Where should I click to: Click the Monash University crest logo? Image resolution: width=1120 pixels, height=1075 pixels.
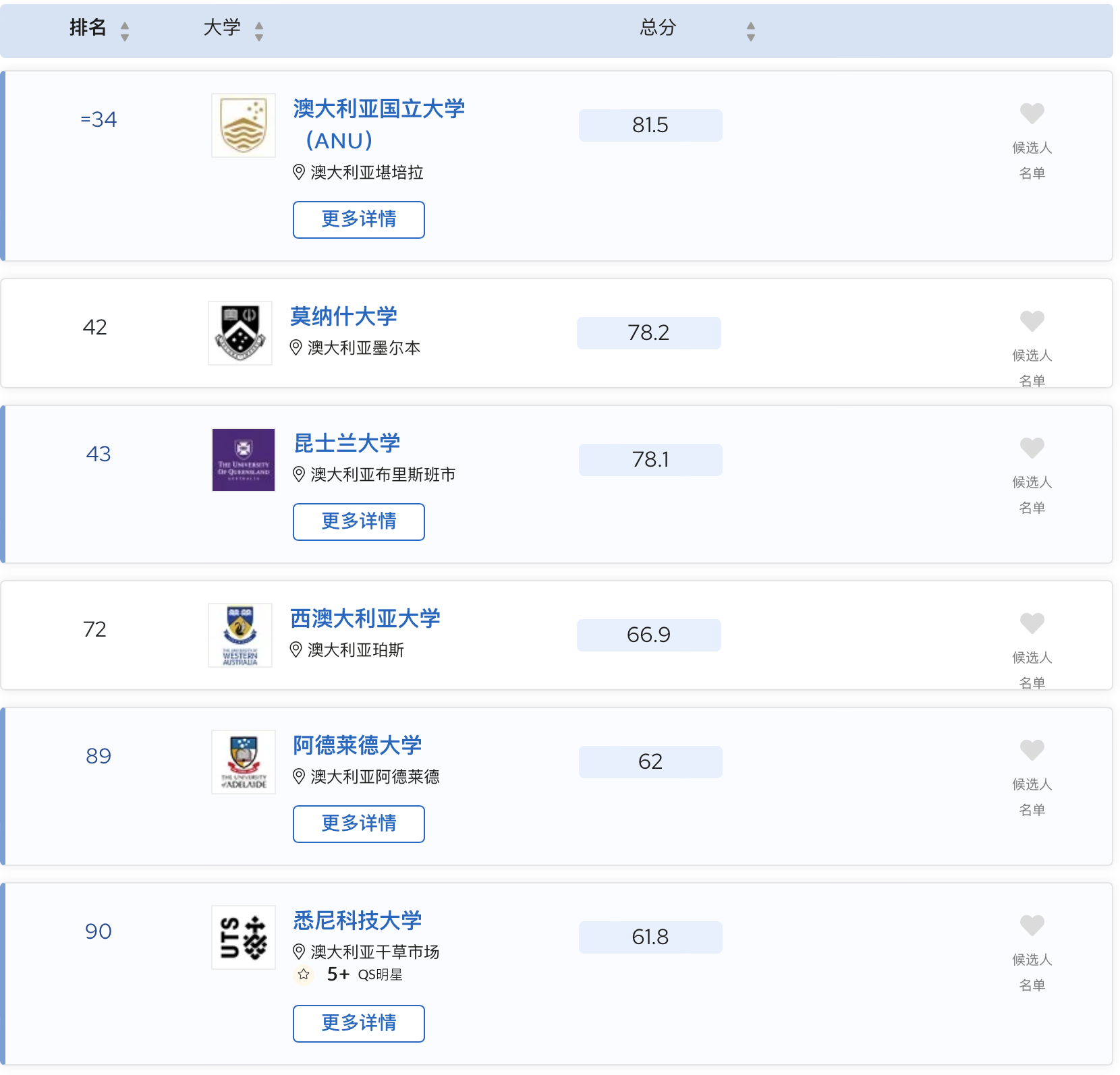pyautogui.click(x=240, y=333)
